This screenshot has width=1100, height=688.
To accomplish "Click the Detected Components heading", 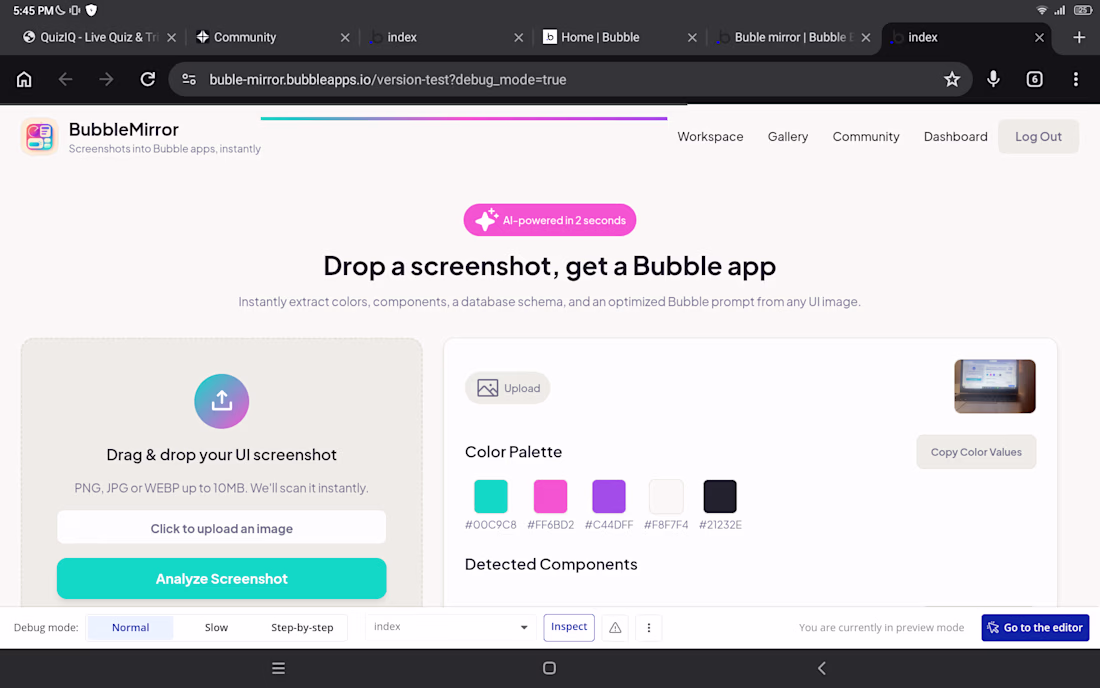I will click(x=551, y=565).
